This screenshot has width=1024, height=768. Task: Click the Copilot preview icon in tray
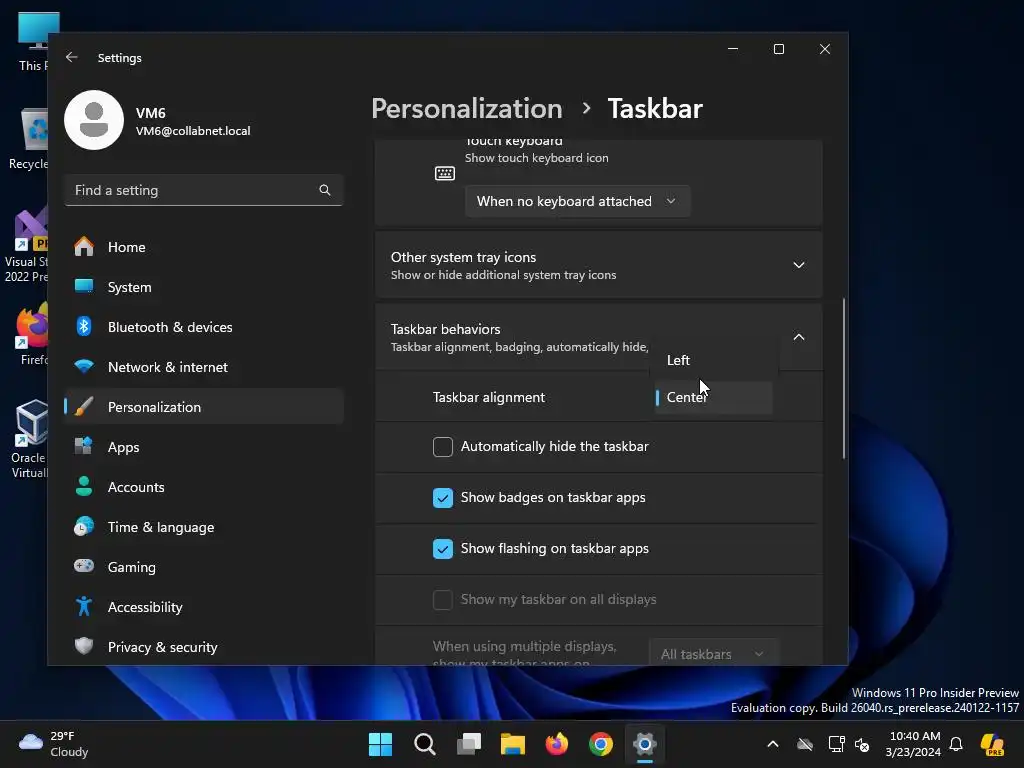point(993,744)
